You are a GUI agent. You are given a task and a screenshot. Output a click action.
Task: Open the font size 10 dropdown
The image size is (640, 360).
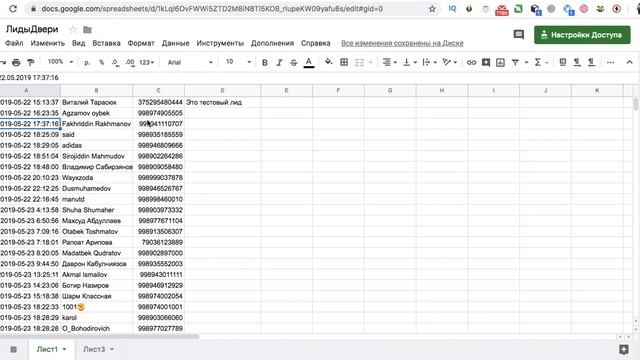238,62
